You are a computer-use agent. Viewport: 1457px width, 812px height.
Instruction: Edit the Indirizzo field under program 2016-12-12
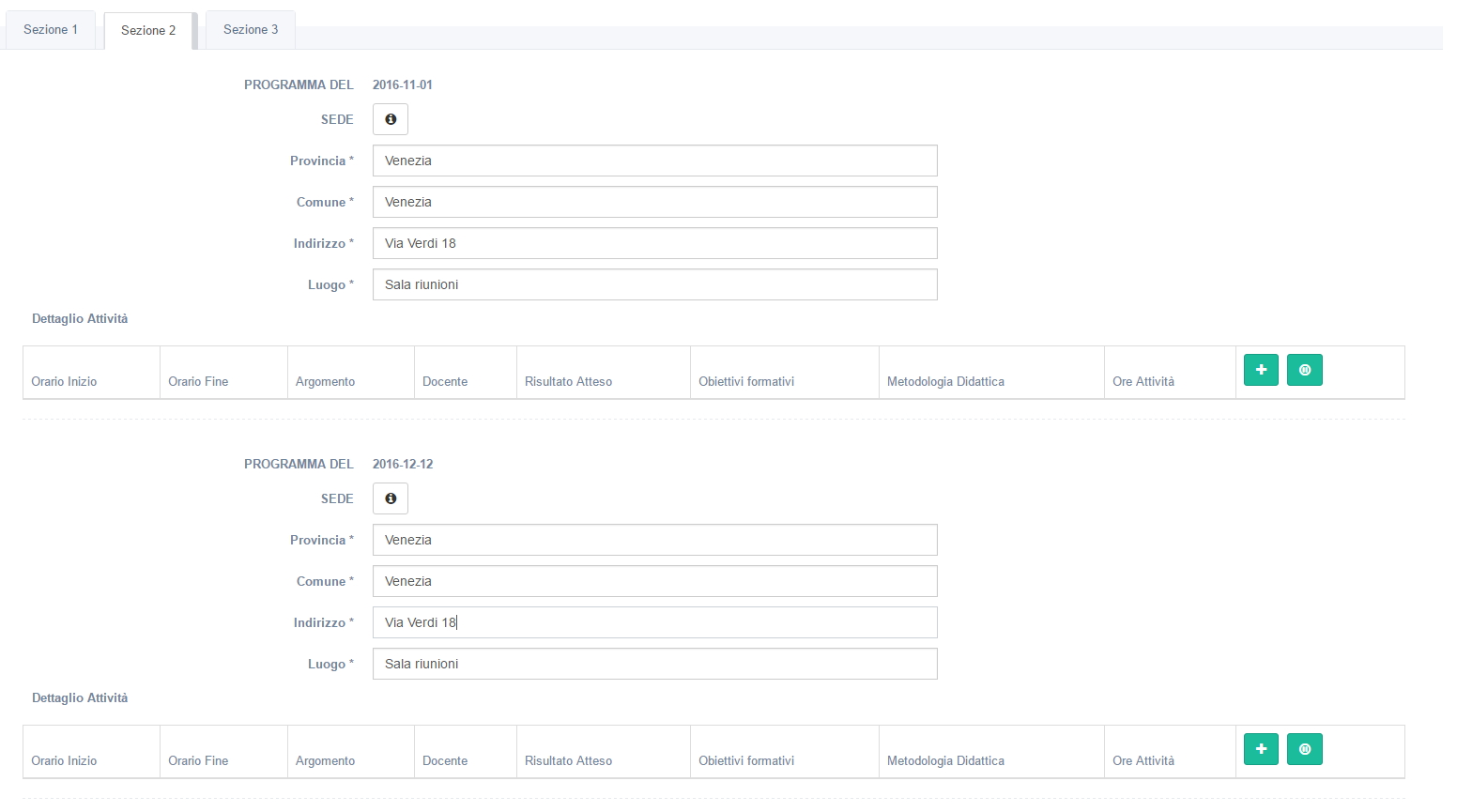(654, 622)
